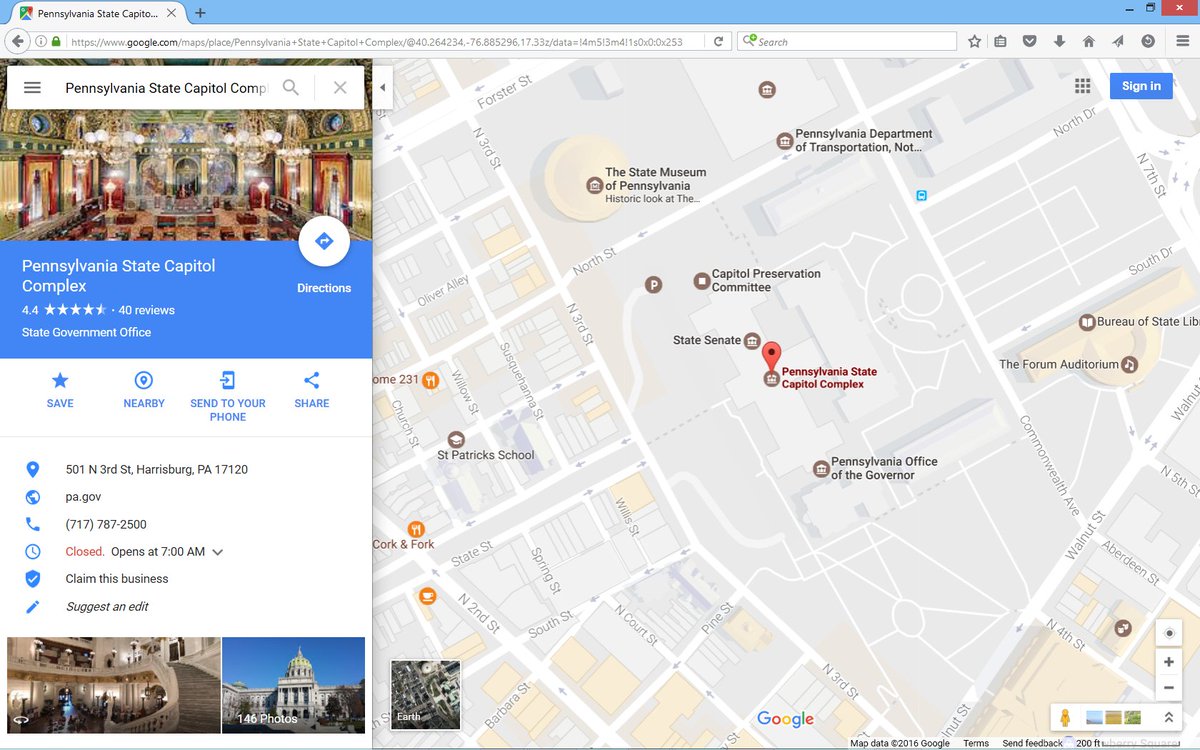This screenshot has width=1200, height=750.
Task: Clear the Maps search with X
Action: (340, 88)
